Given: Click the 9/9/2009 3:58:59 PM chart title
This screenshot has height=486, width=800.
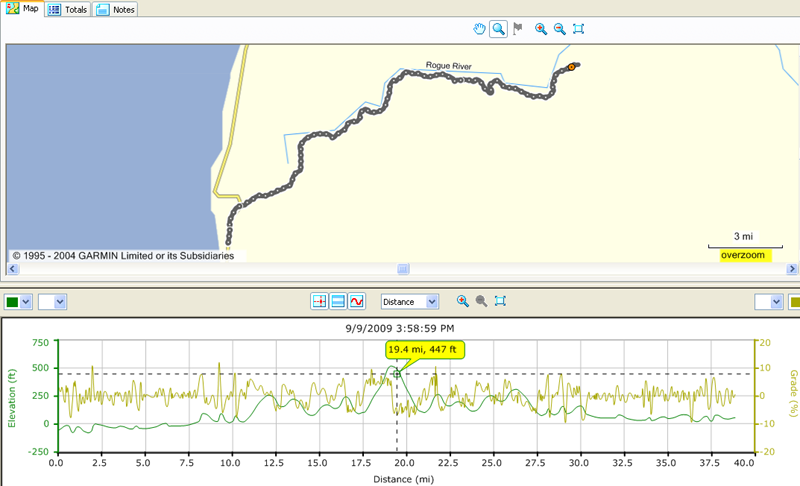Looking at the screenshot, I should click(399, 328).
